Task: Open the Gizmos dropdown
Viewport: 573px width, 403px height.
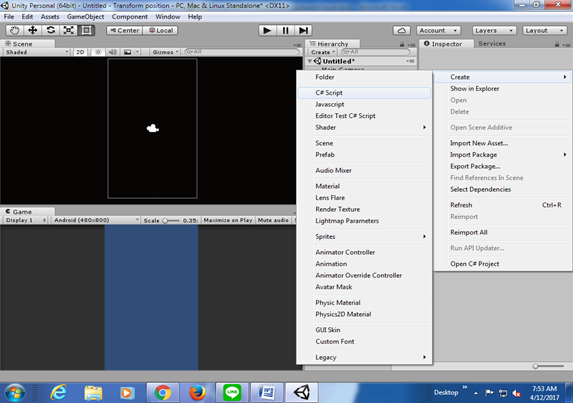Action: tap(166, 52)
